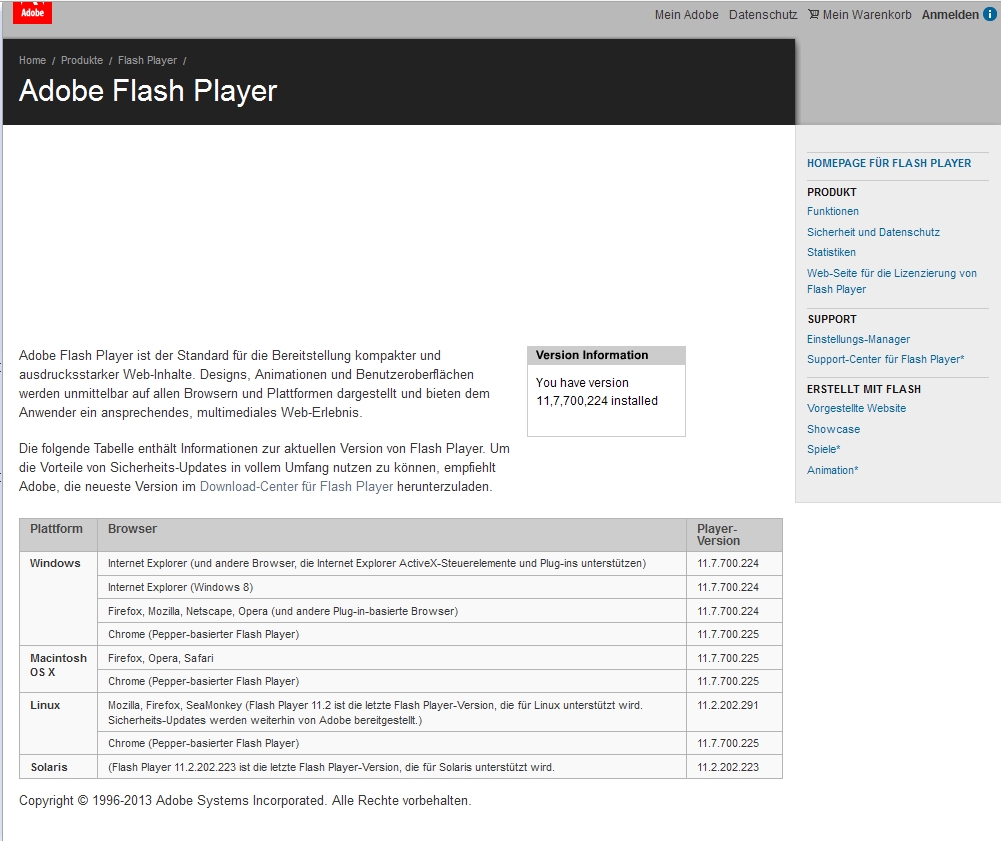1001x841 pixels.
Task: Click the red Adobe logo
Action: coord(32,12)
